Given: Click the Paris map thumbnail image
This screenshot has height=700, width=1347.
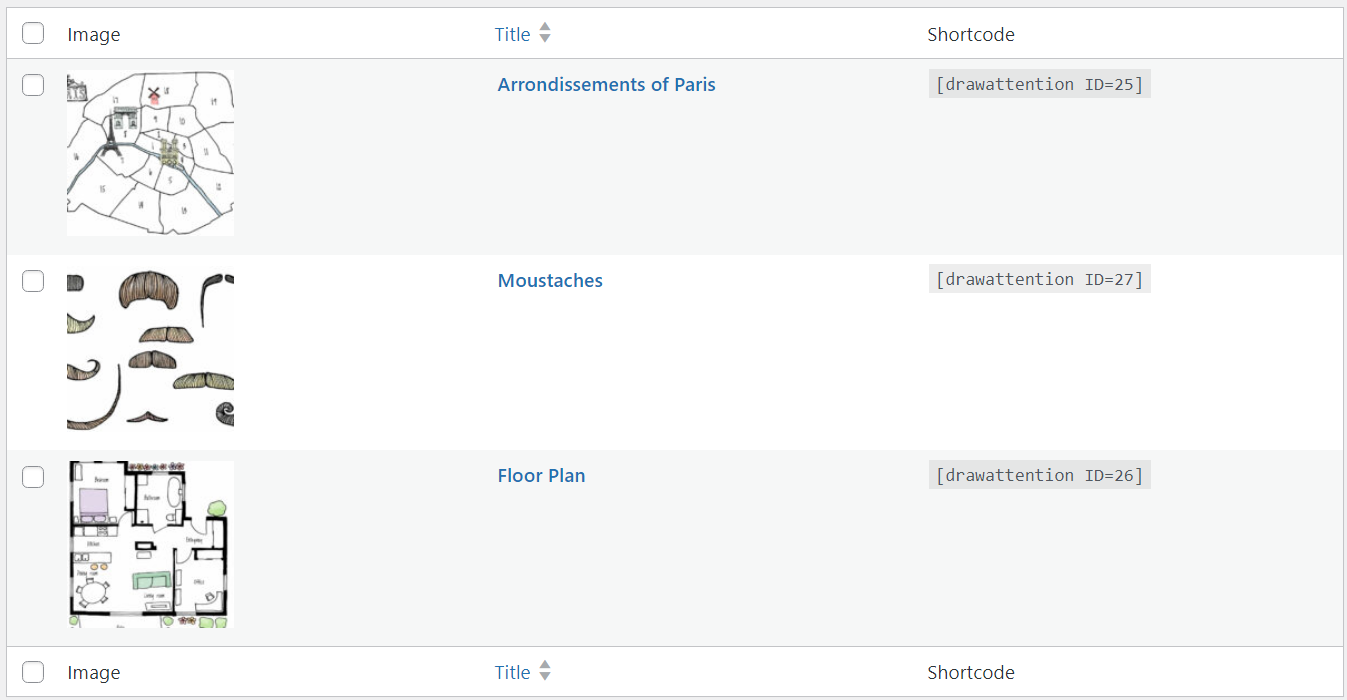Looking at the screenshot, I should [x=150, y=153].
